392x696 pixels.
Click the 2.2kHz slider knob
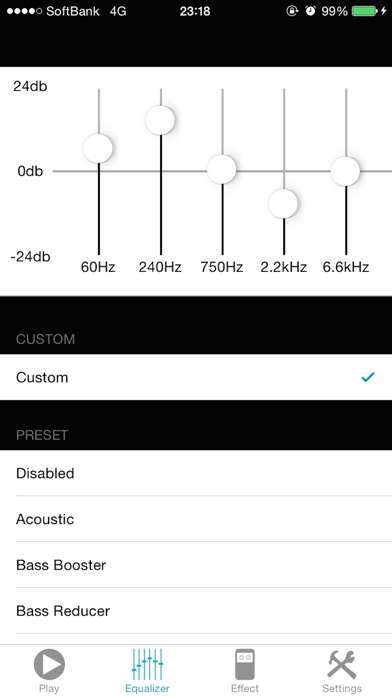[x=283, y=203]
